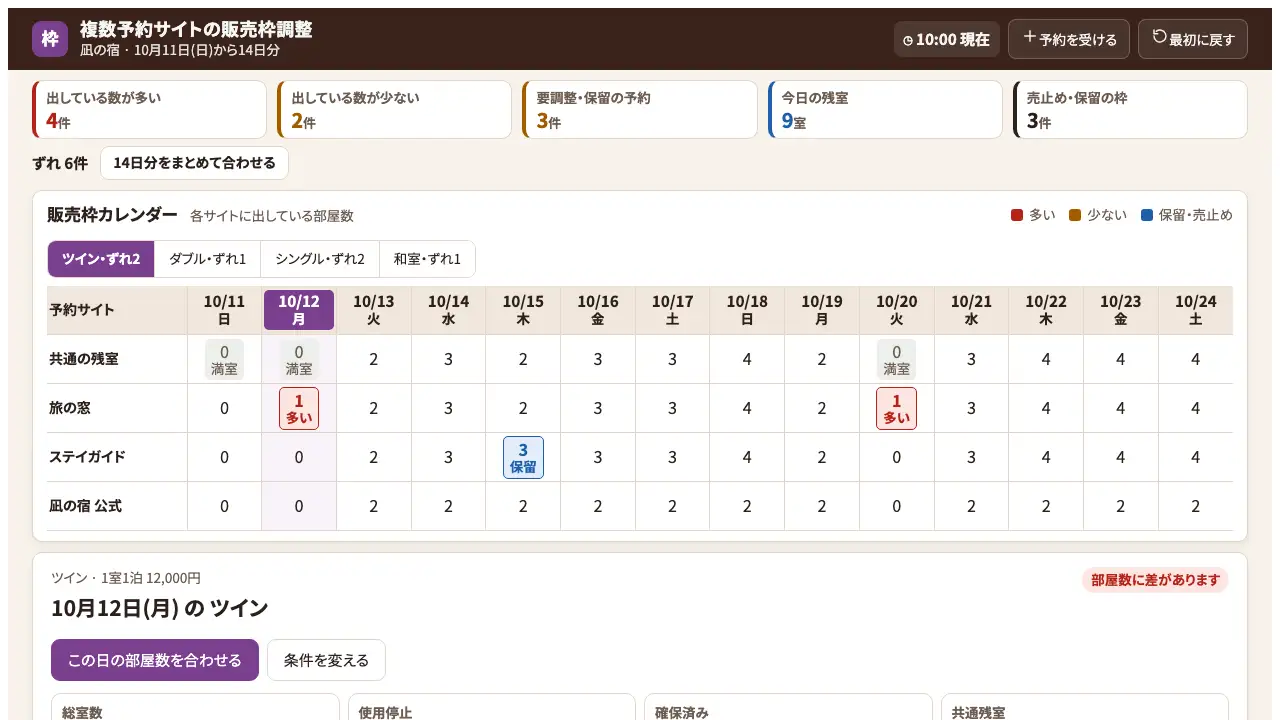The image size is (1280, 720).
Task: Select the ツイン・ずれ2 tab
Action: tap(101, 259)
